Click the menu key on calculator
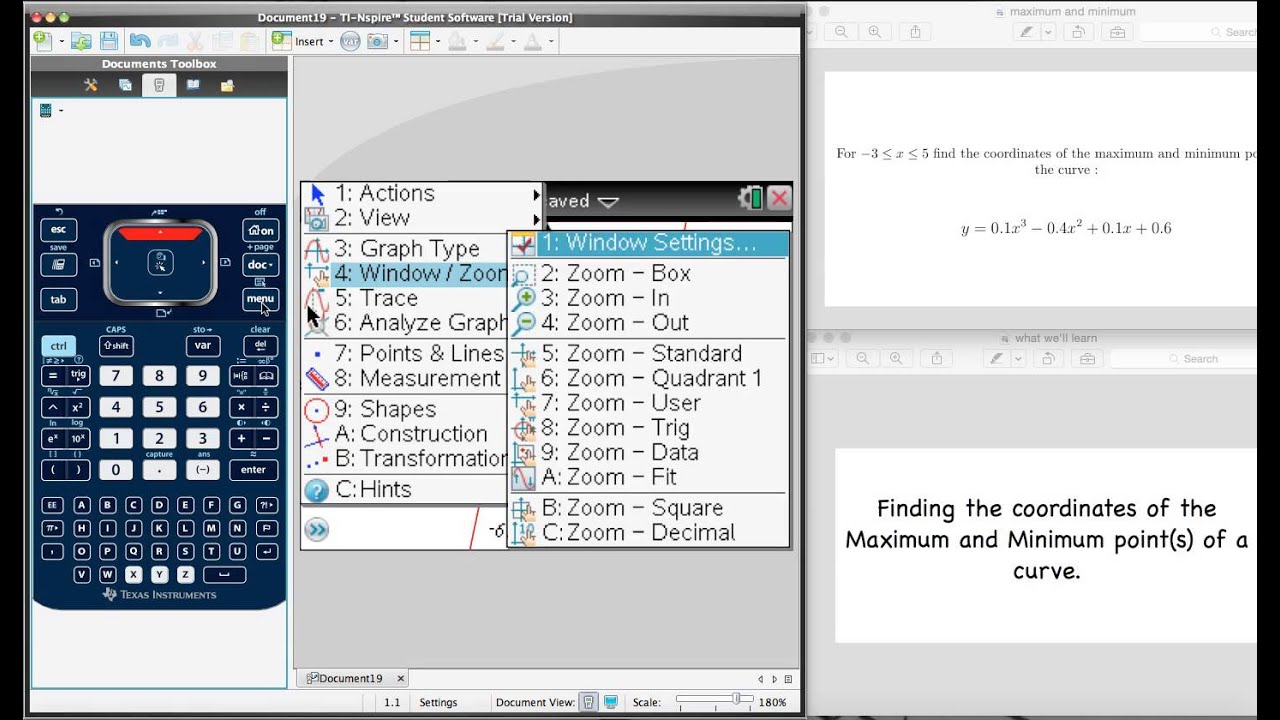This screenshot has width=1280, height=720. 260,299
